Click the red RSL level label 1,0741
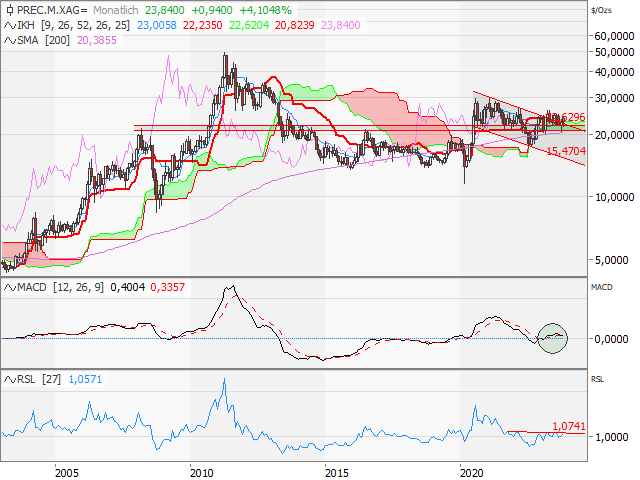 (569, 426)
